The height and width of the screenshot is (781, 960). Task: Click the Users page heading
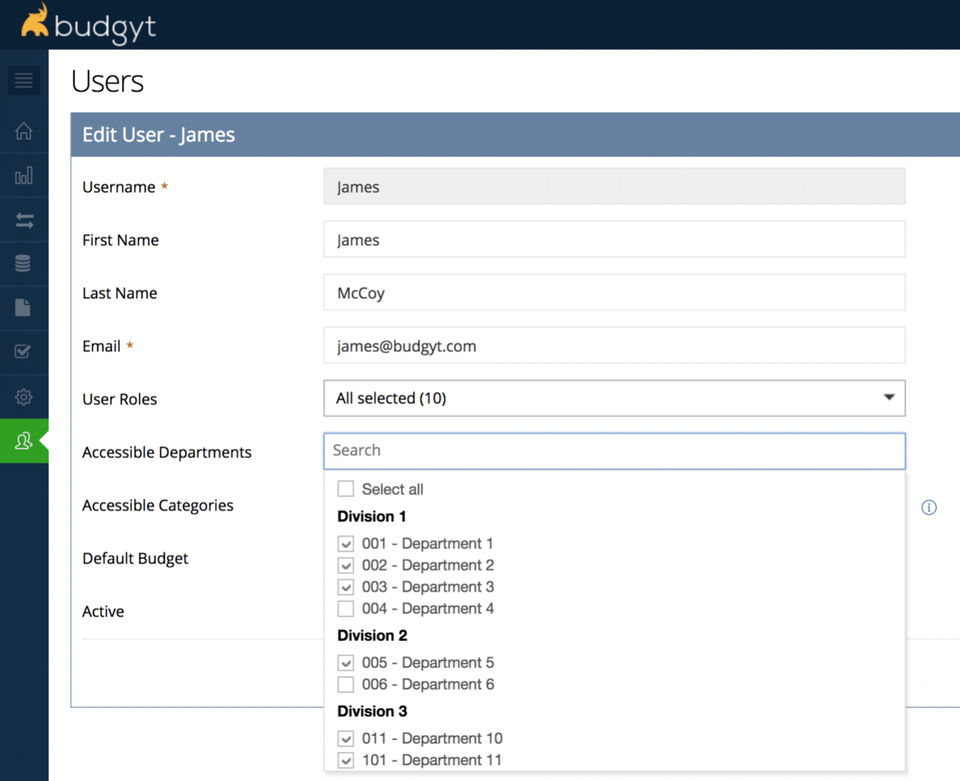tap(107, 81)
